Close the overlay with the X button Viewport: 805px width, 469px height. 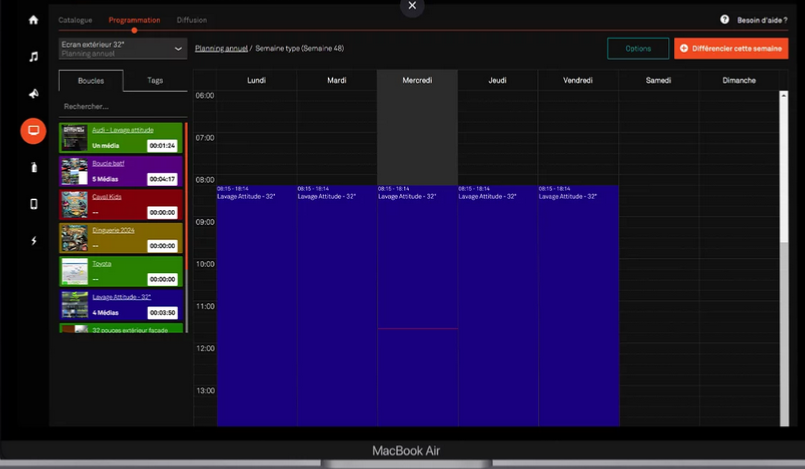pyautogui.click(x=412, y=6)
